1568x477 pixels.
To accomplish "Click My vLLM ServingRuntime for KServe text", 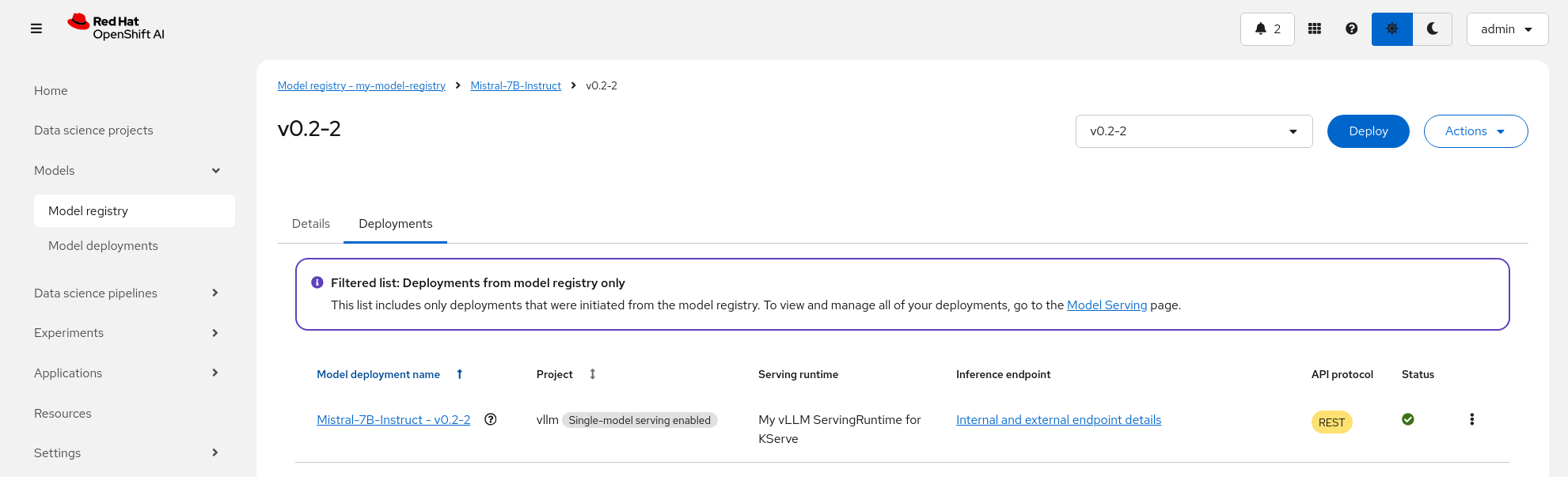I will [x=840, y=430].
